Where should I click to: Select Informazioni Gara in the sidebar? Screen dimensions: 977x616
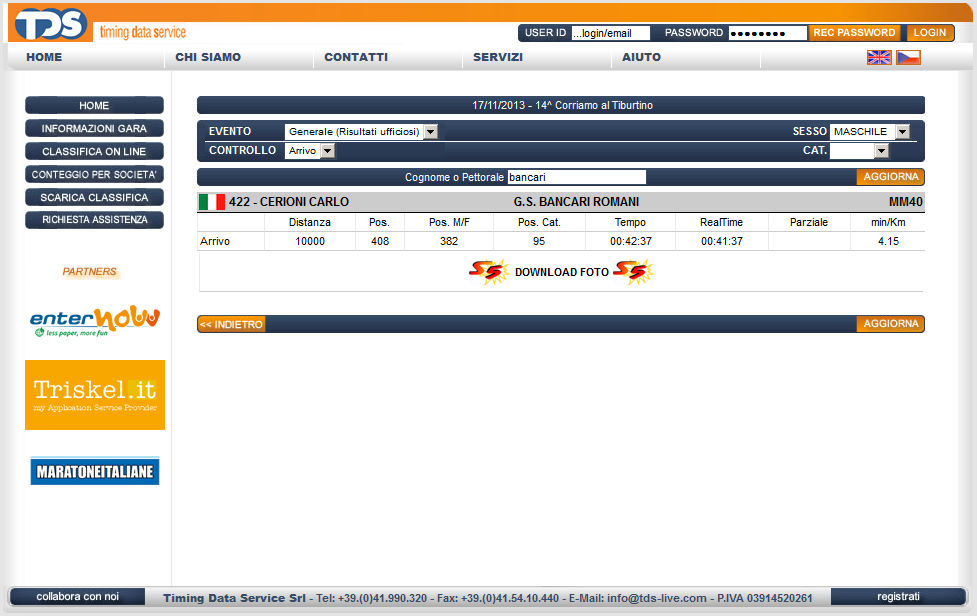point(94,129)
